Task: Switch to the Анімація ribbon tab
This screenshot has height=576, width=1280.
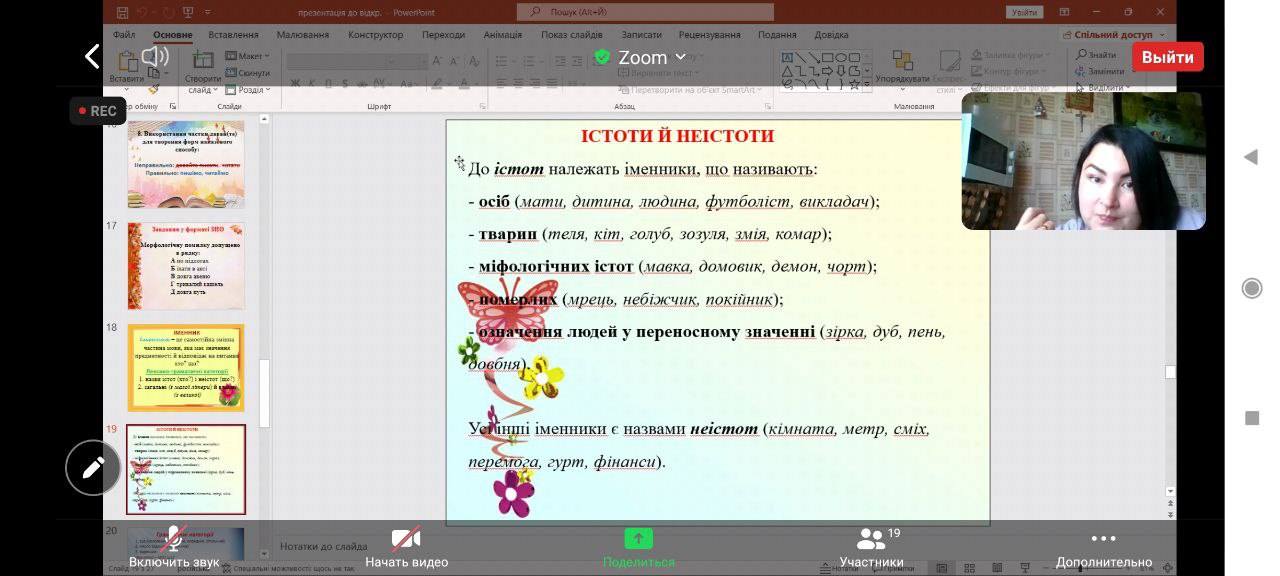Action: [x=503, y=35]
